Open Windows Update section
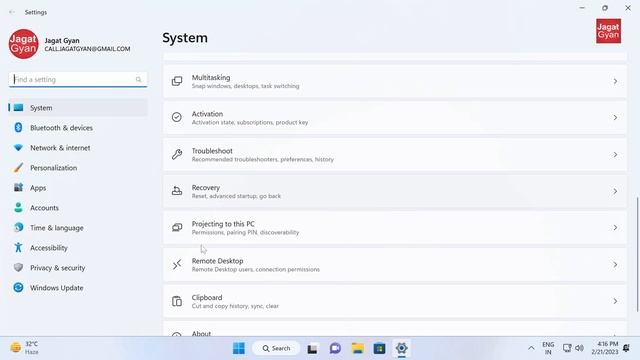Viewport: 640px width, 360px height. point(78,288)
